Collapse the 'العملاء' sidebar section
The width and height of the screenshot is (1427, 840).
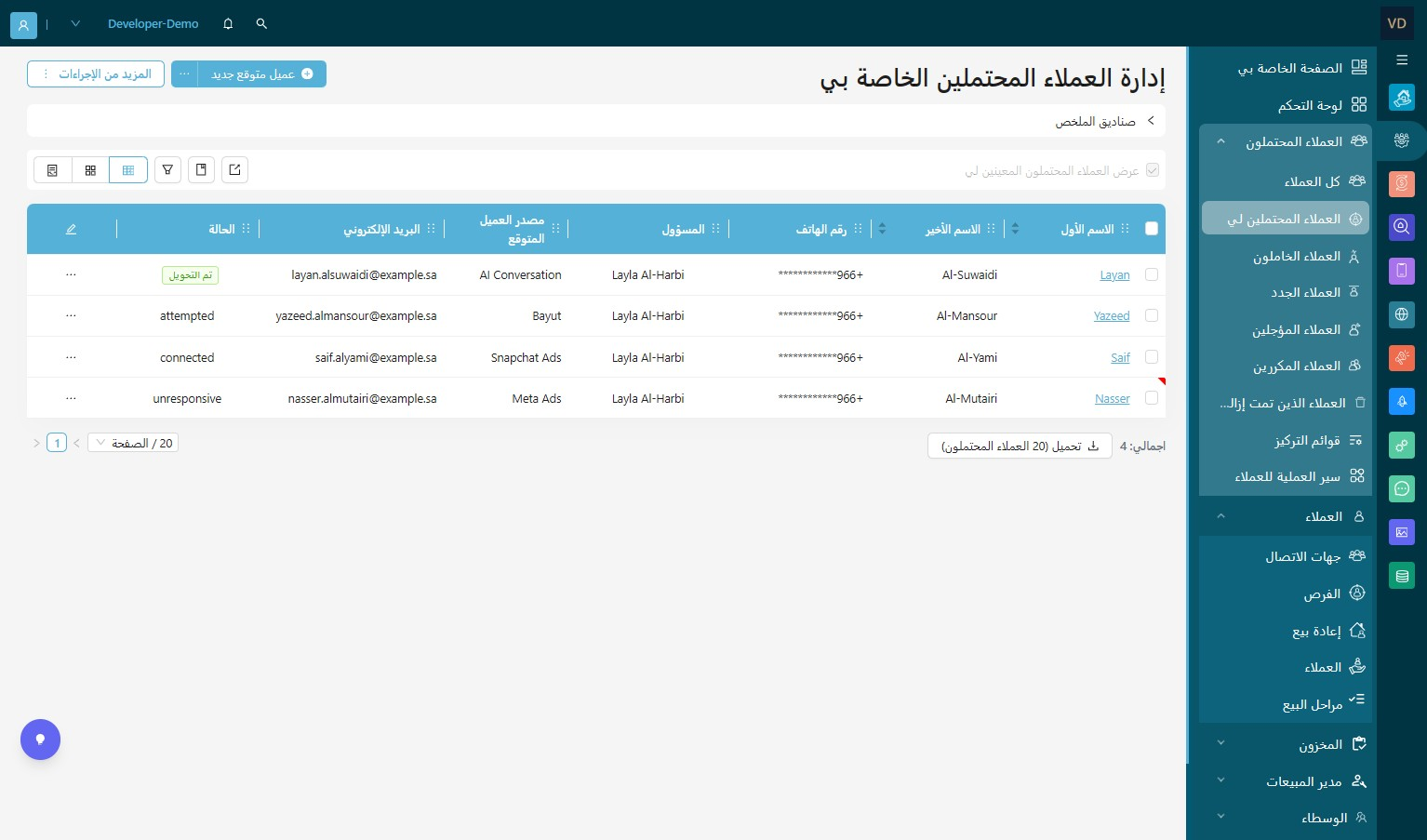(1220, 517)
